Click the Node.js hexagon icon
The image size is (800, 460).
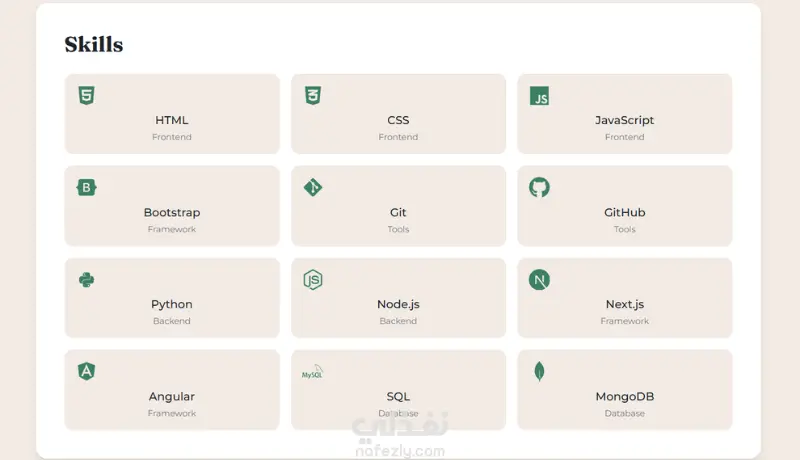coord(313,279)
